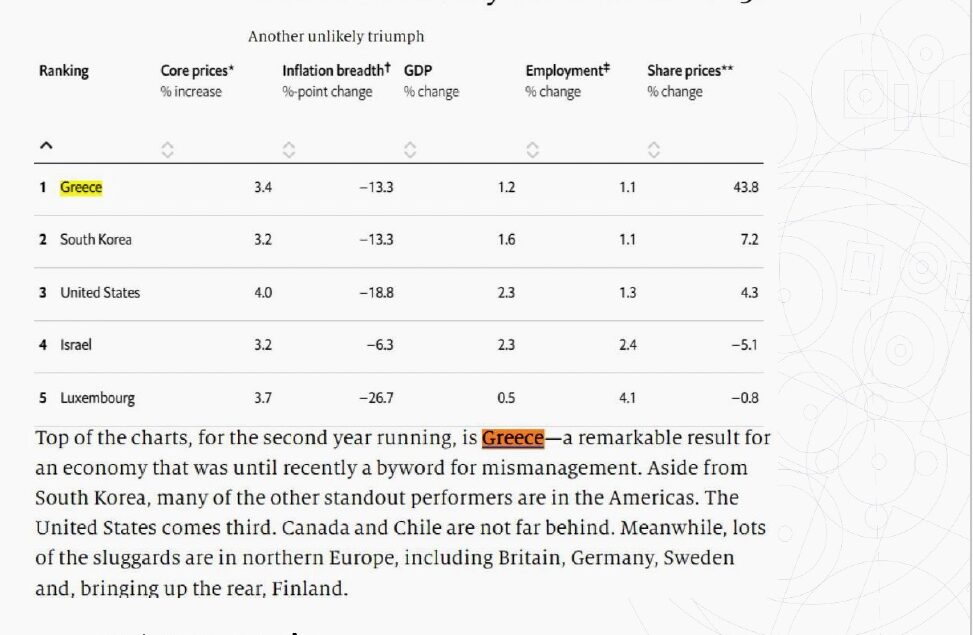Sort table by Inflation breadth
This screenshot has width=973, height=635.
[288, 150]
